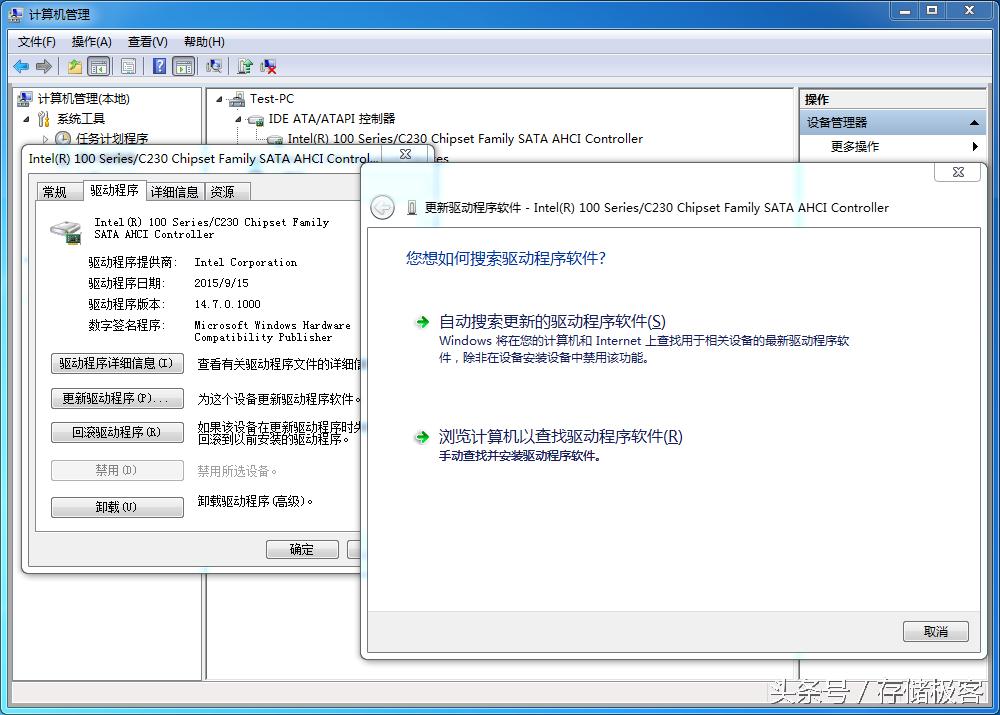The image size is (1000, 715).
Task: Switch to the 资源 tab
Action: click(225, 190)
